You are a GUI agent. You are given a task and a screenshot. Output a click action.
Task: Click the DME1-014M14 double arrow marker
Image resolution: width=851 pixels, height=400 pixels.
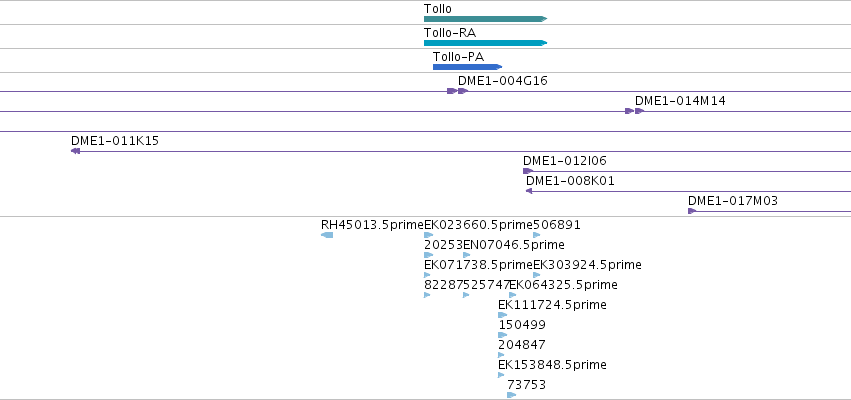tap(634, 111)
